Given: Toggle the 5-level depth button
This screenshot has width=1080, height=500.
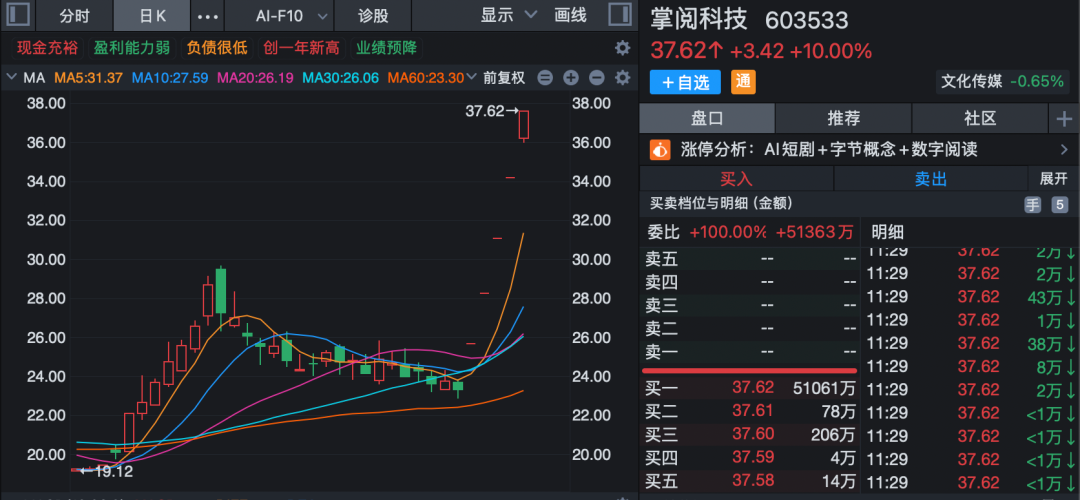Looking at the screenshot, I should (1060, 204).
